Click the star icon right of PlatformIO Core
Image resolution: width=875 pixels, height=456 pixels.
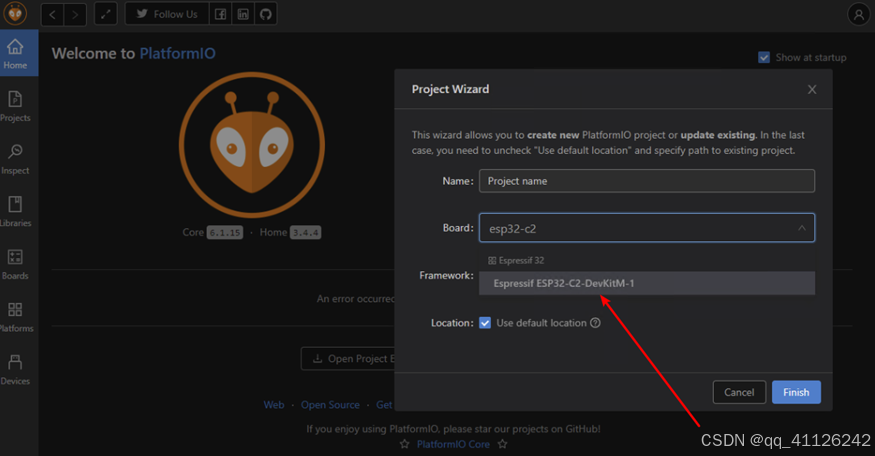click(x=503, y=444)
